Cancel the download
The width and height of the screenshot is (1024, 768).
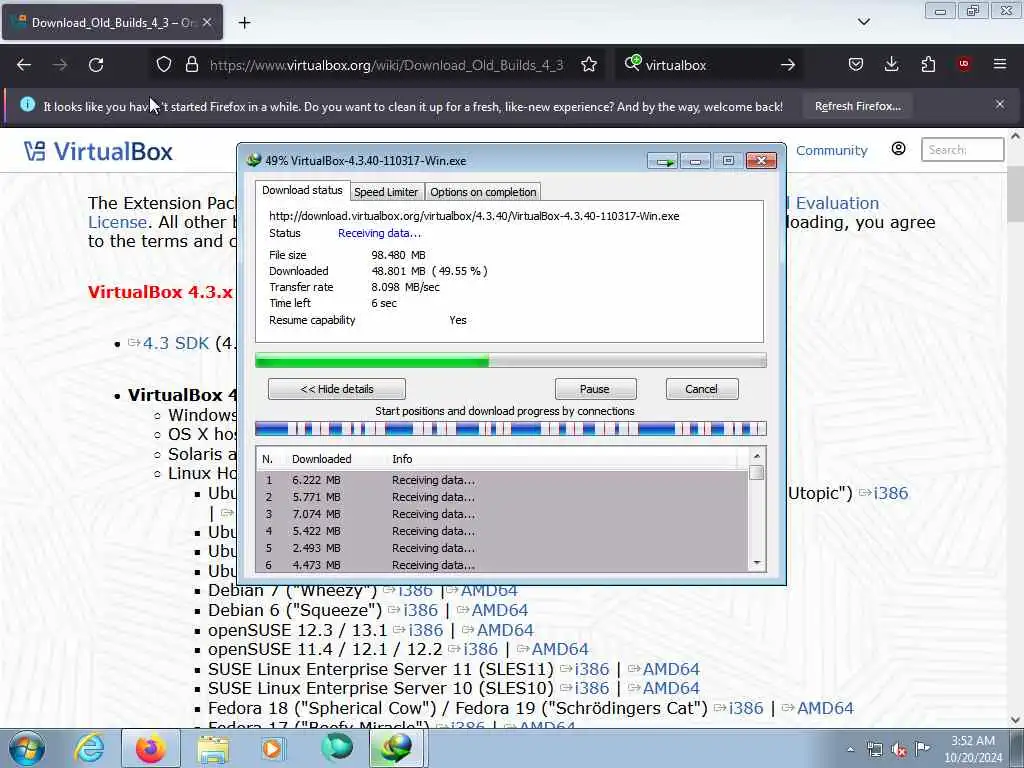(701, 389)
